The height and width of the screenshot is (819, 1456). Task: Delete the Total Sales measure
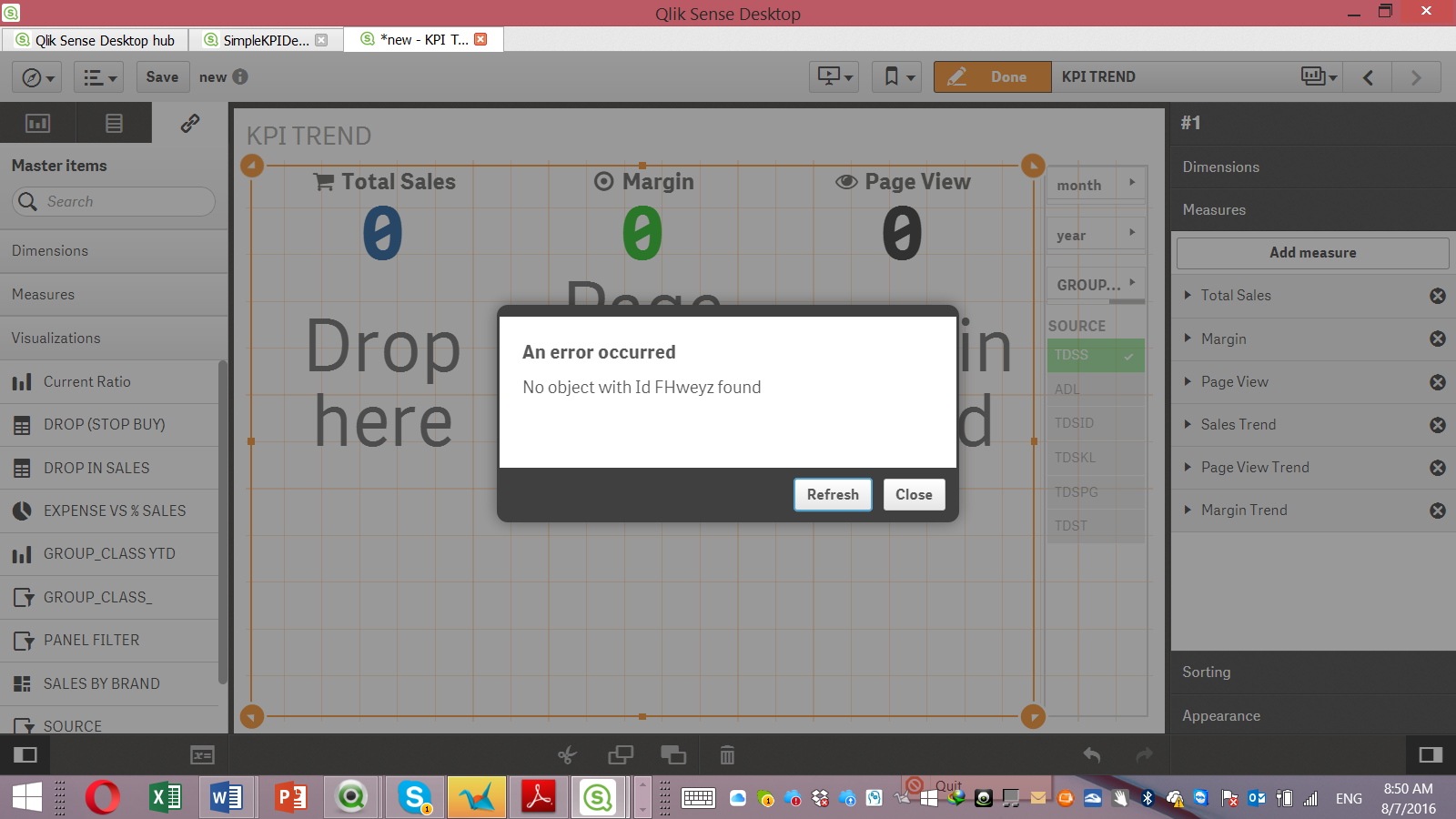tap(1438, 296)
